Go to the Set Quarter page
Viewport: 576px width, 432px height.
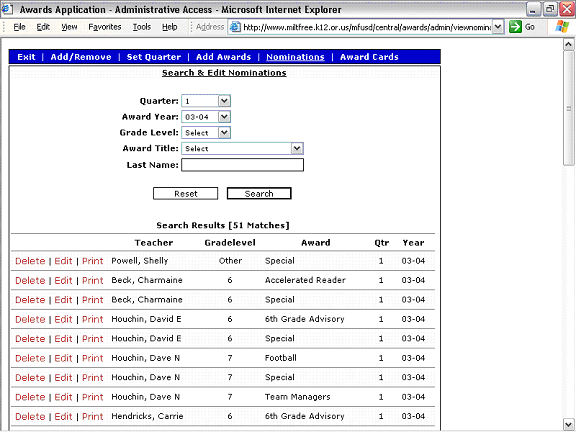point(154,57)
